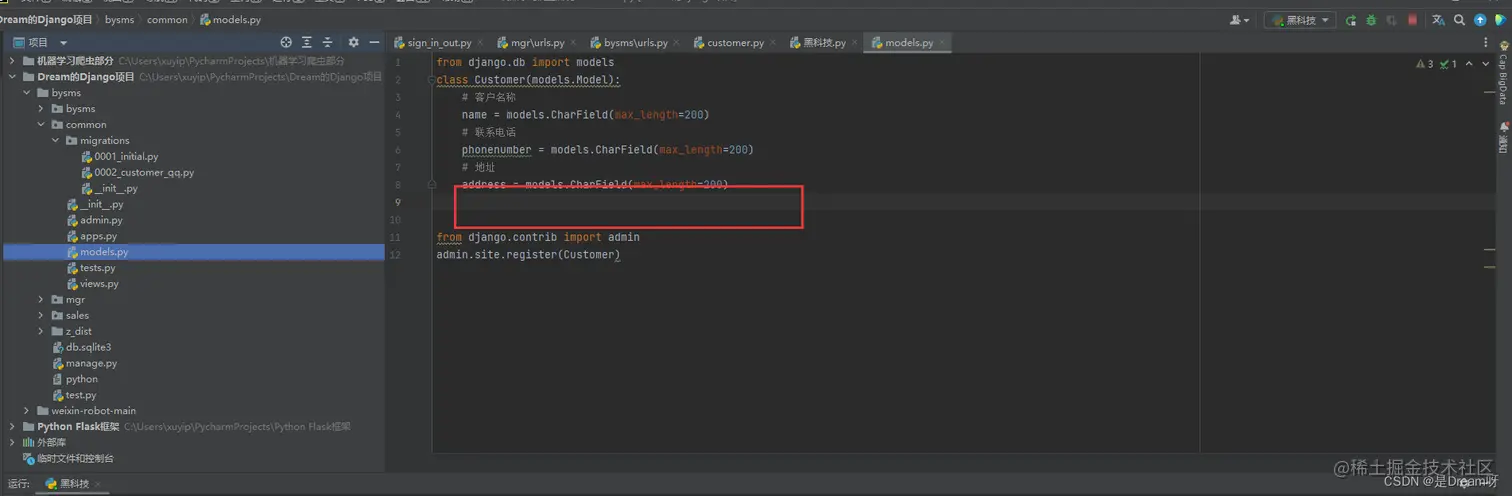This screenshot has height=496, width=1512.
Task: Jump to the next highlighted error arrow
Action: point(1486,64)
